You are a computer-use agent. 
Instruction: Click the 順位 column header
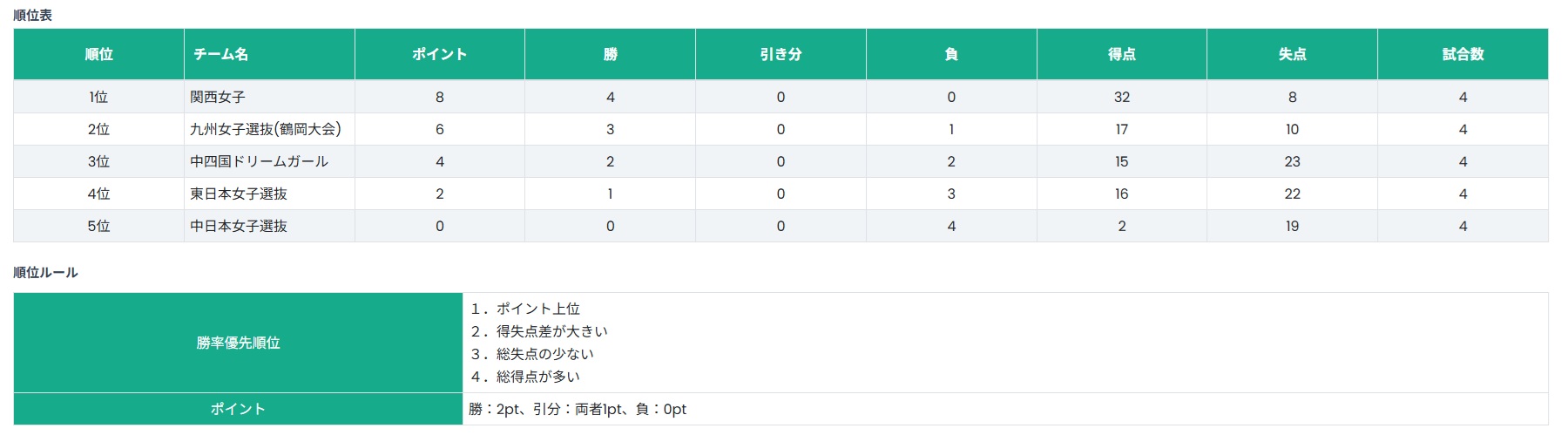pos(98,54)
